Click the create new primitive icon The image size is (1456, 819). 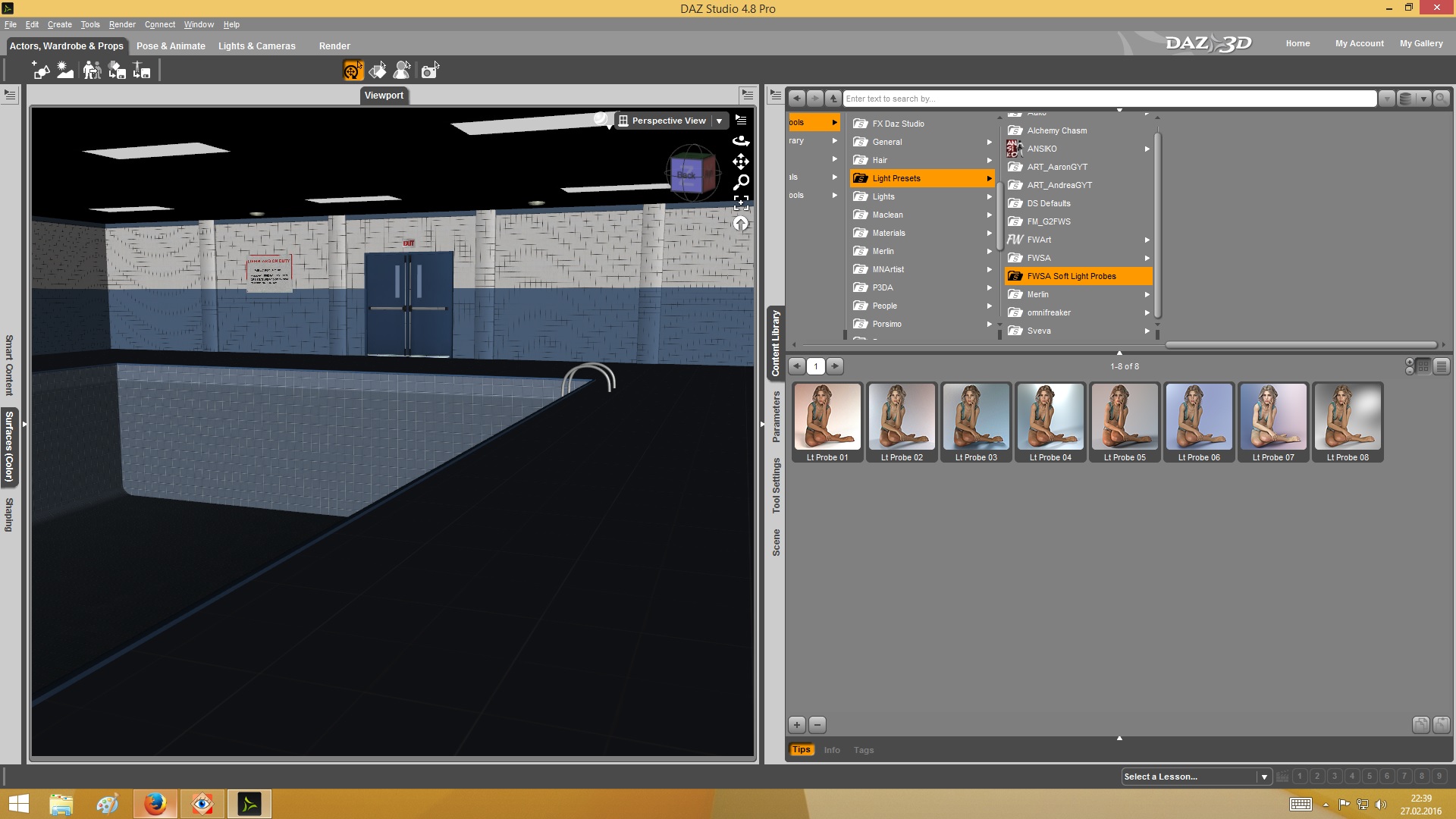tap(41, 71)
